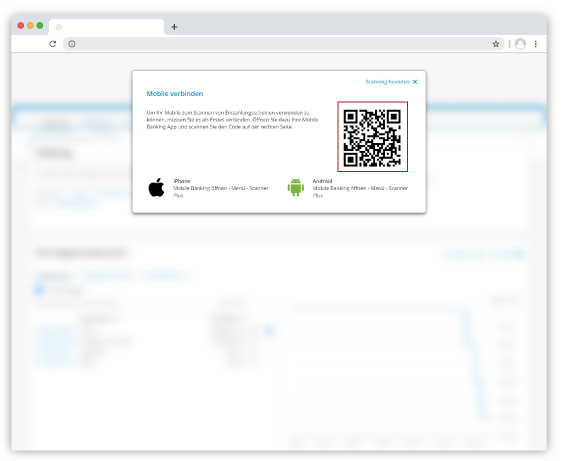
Task: Click the 'Mobile verbinden' heading
Action: [x=175, y=93]
